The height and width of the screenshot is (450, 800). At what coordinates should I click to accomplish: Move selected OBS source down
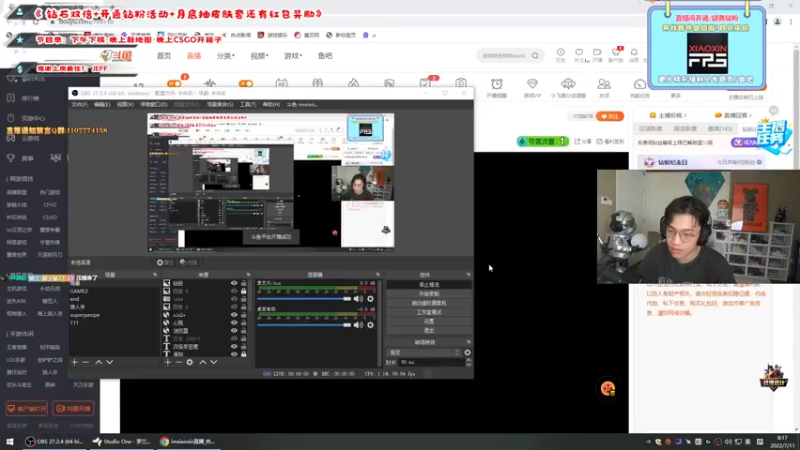214,362
